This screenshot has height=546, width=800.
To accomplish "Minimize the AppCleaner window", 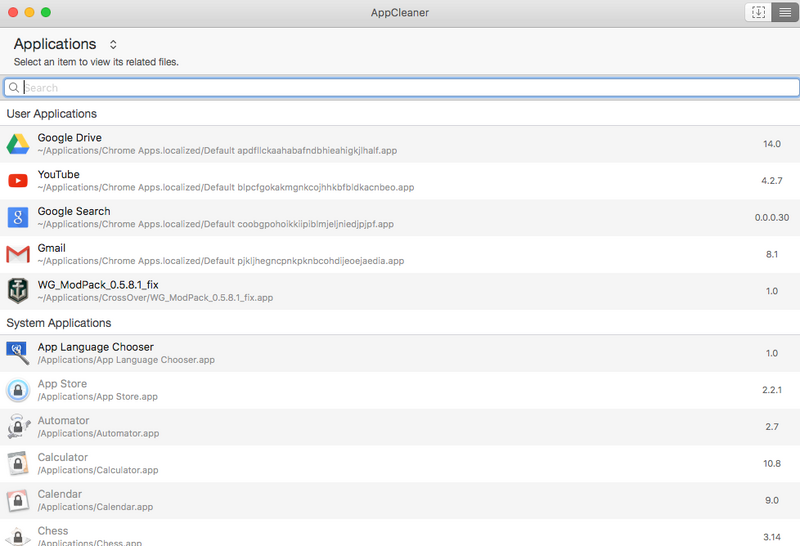I will (x=30, y=12).
